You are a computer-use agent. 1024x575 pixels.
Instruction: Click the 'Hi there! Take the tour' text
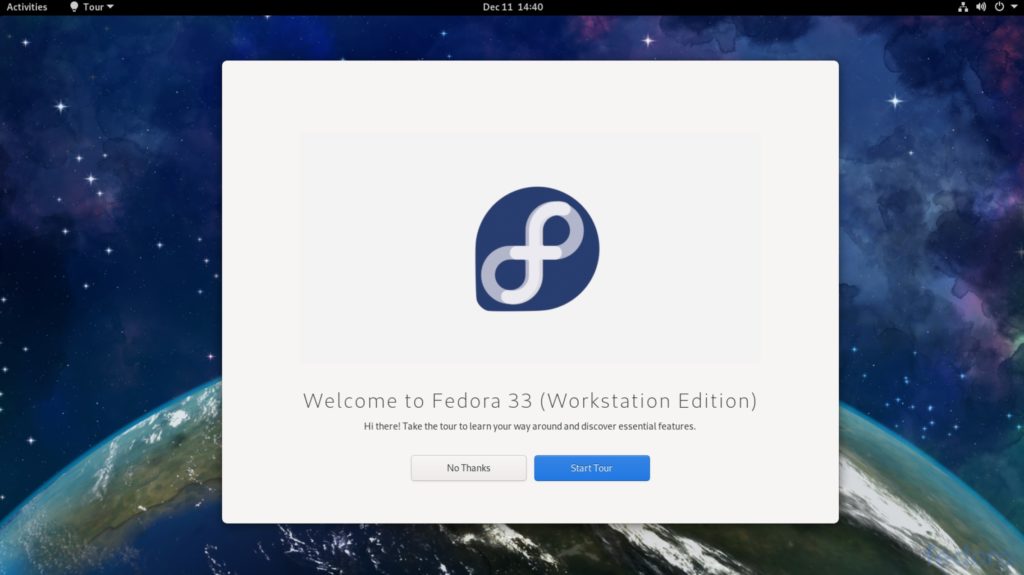(530, 426)
